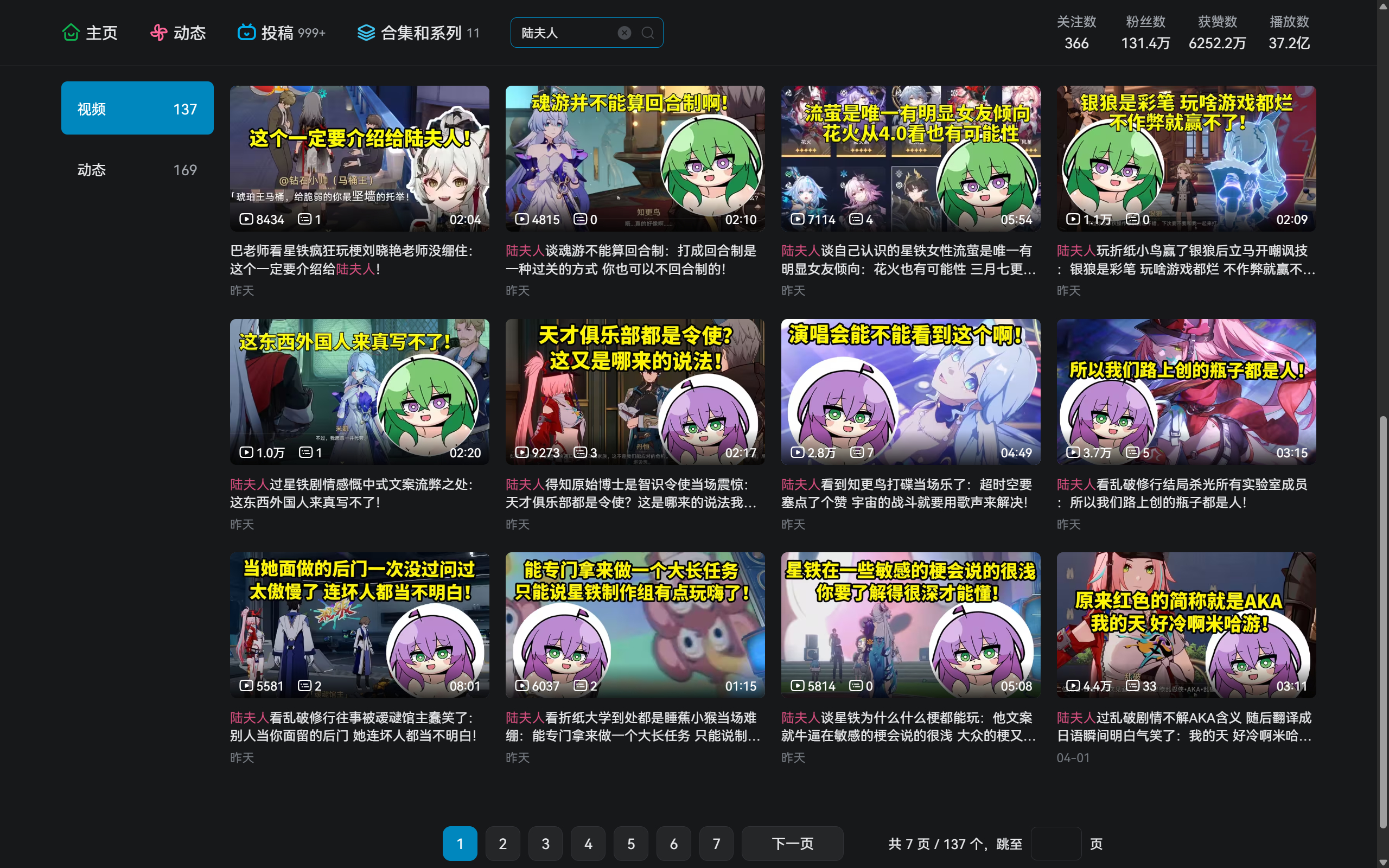
Task: Click the 投稿 TV icon
Action: point(246,33)
